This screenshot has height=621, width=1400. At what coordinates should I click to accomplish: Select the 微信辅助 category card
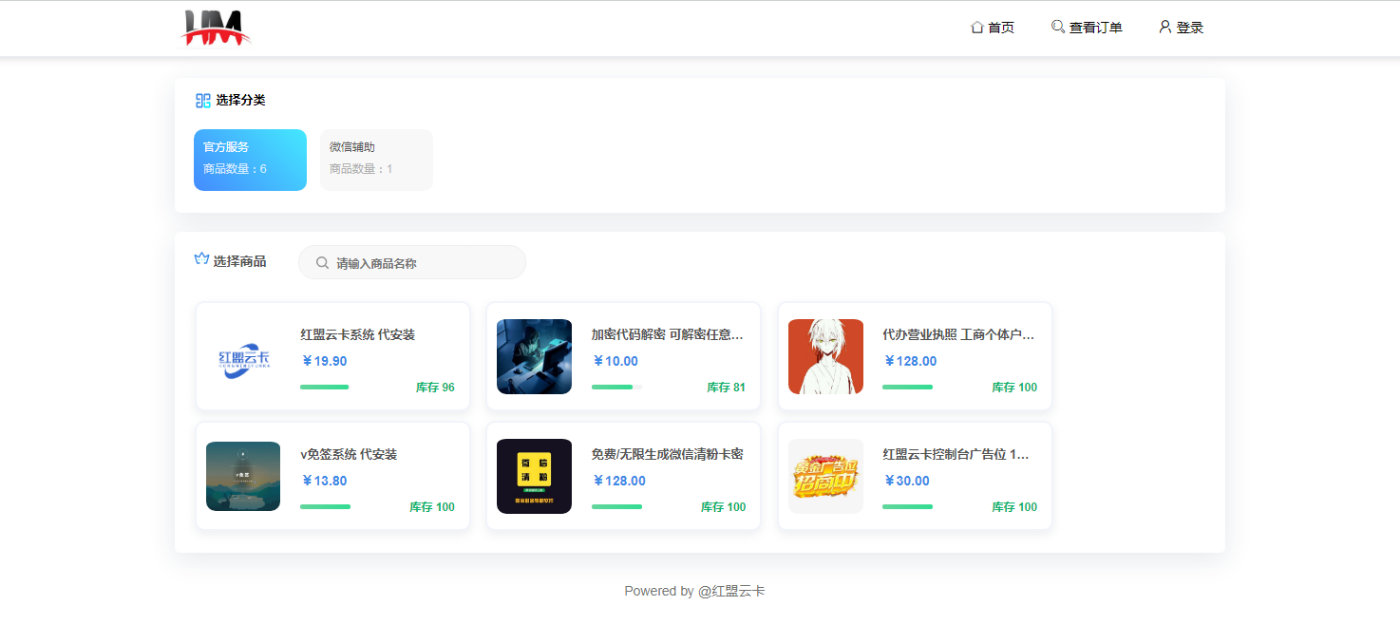click(376, 159)
